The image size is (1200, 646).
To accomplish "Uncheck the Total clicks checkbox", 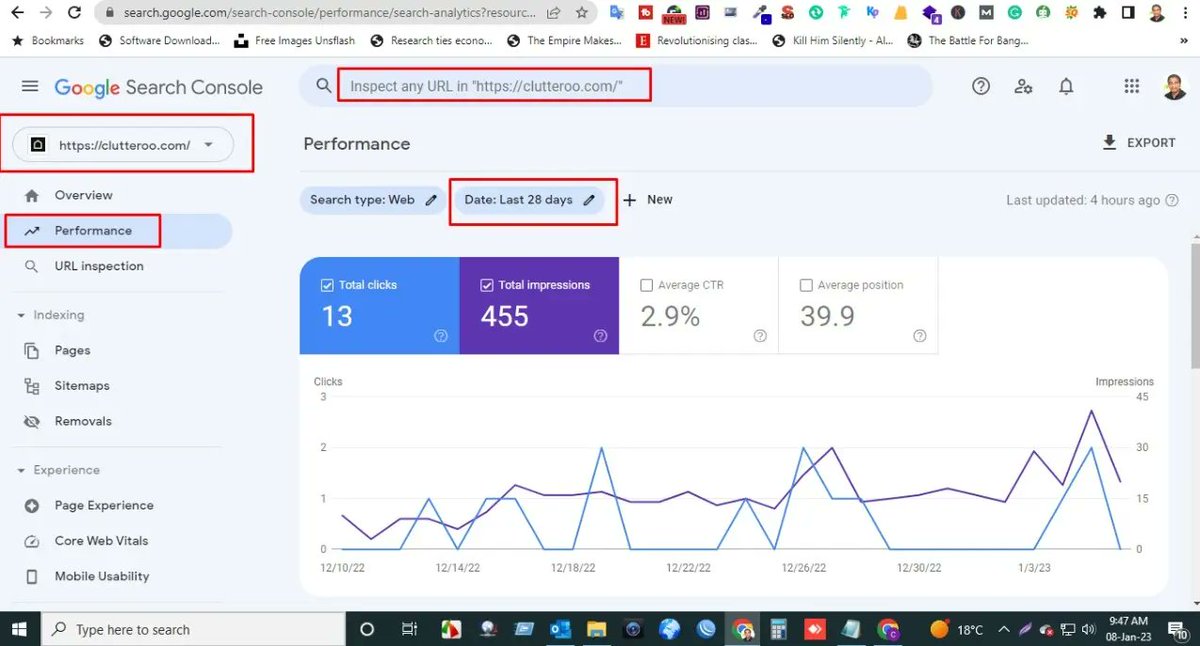I will [x=327, y=285].
